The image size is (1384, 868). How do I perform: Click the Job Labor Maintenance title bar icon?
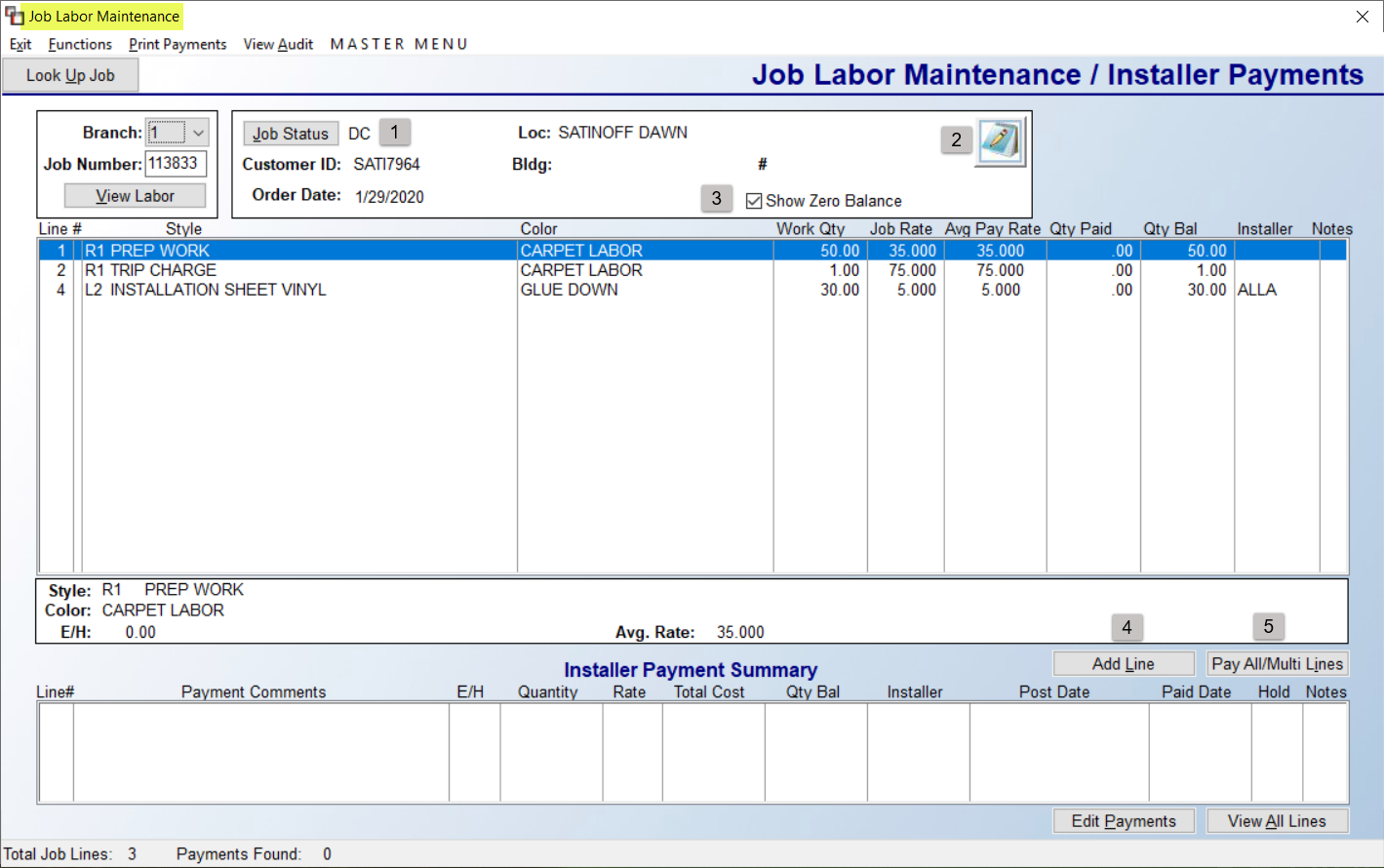(x=15, y=16)
